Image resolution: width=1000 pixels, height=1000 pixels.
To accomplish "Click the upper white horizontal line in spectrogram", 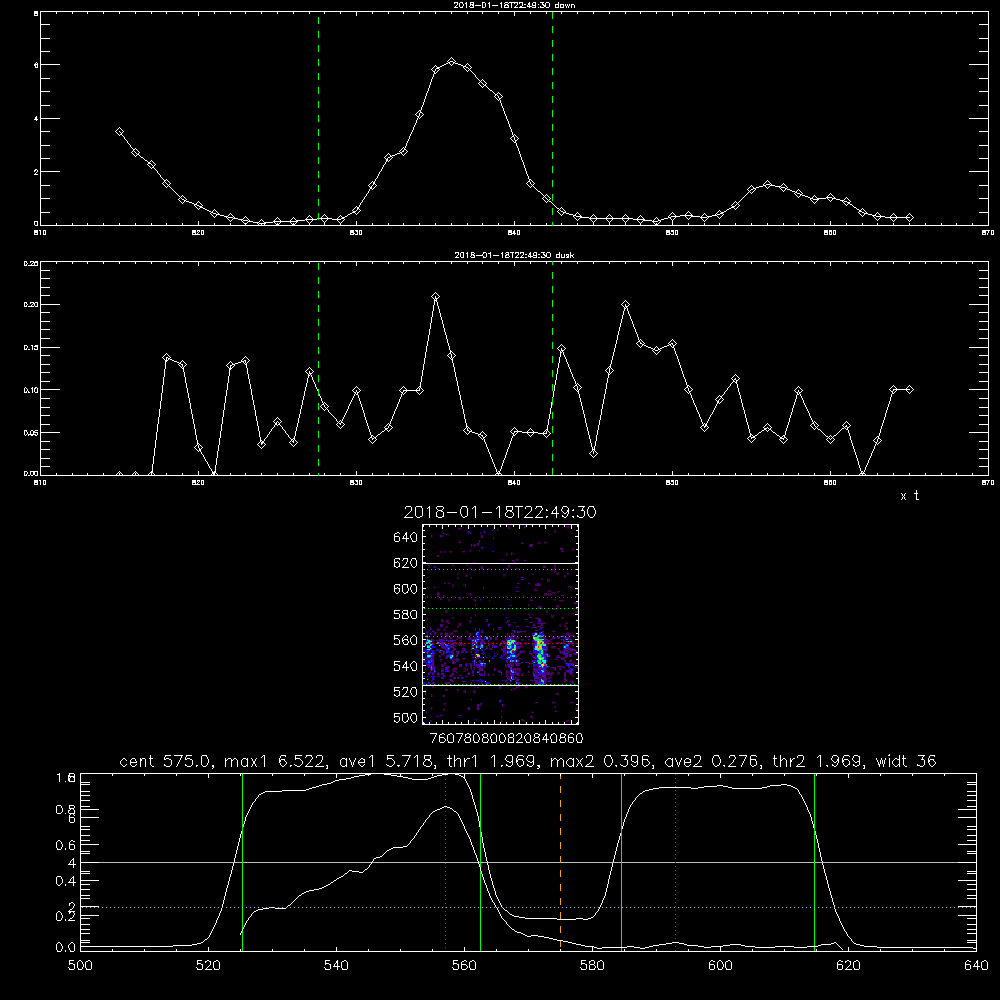I will [x=501, y=563].
